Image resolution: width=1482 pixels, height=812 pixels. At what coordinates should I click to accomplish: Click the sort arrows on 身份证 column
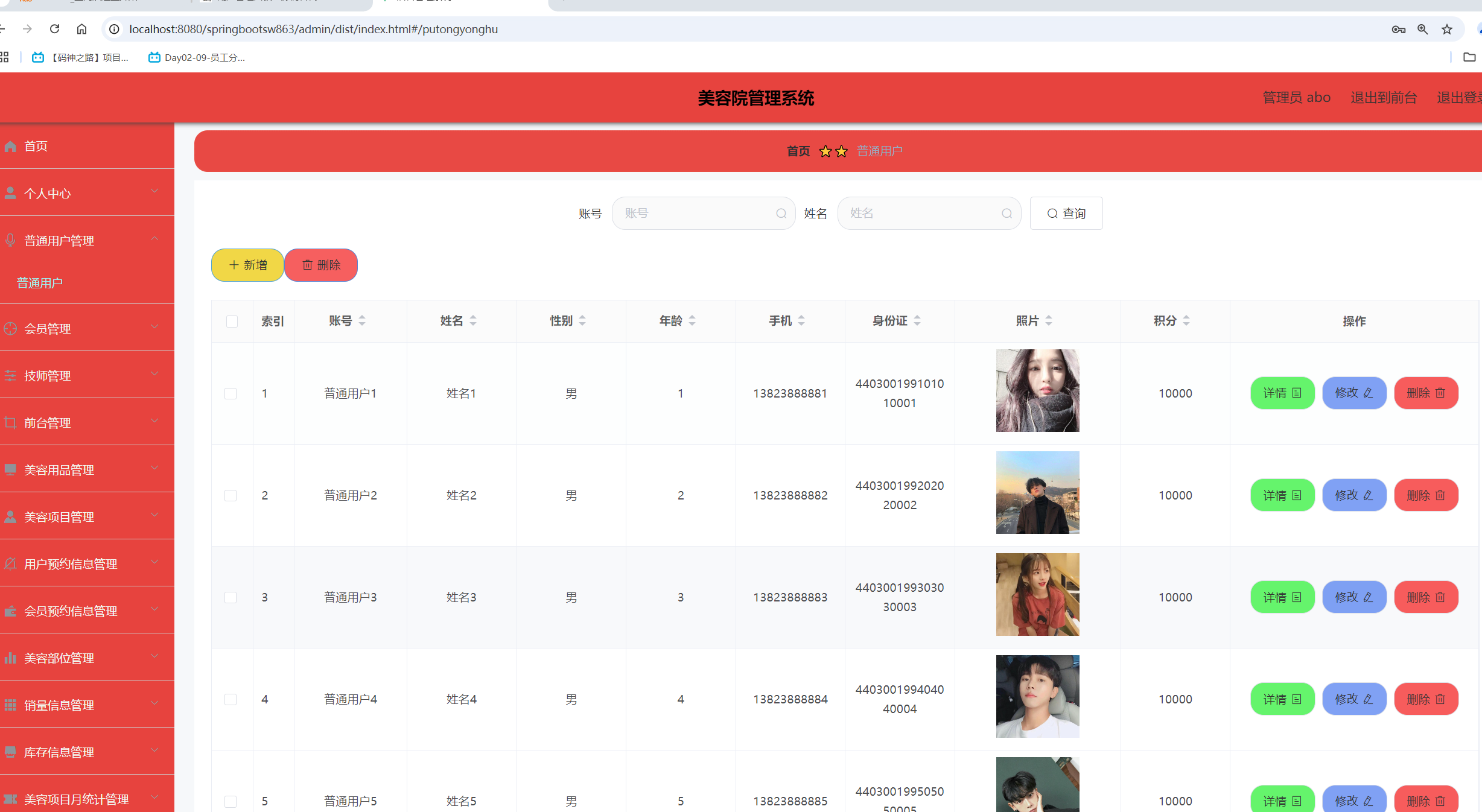pyautogui.click(x=917, y=321)
